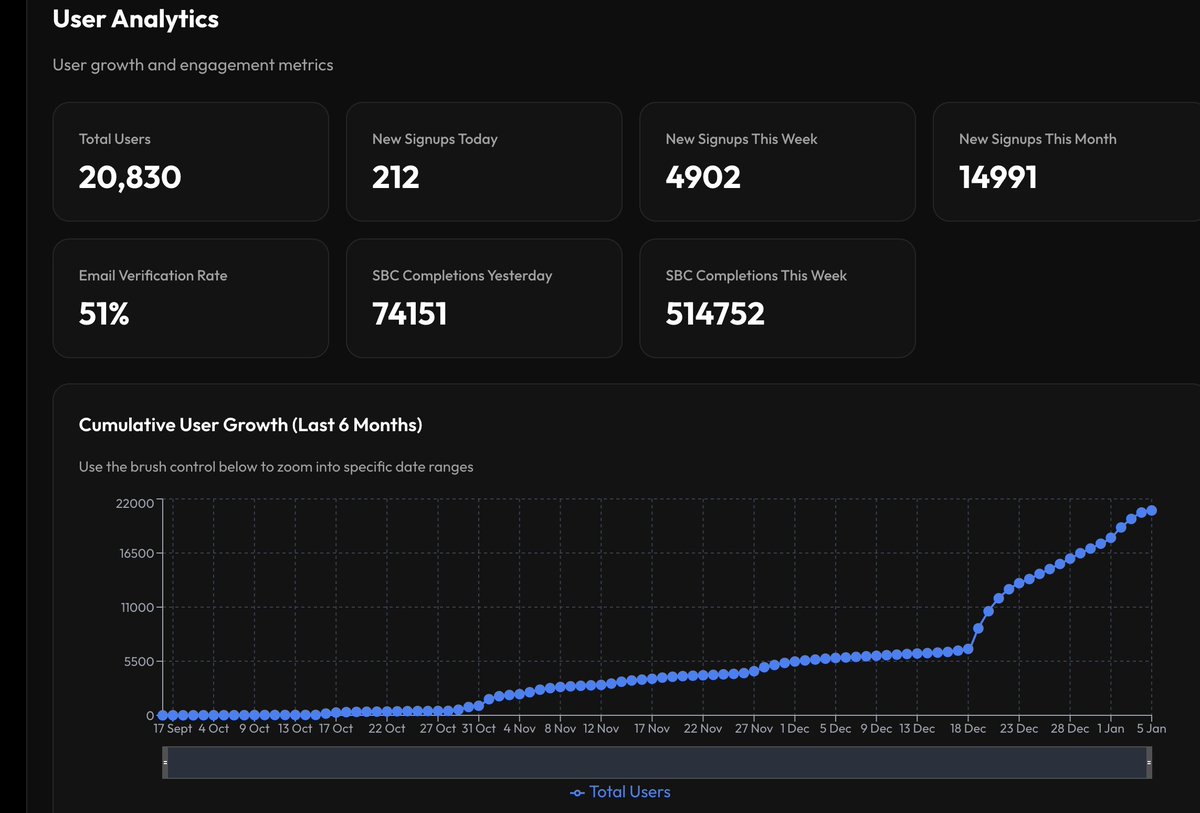Click the data point at 18 Dec
1200x813 pixels.
pos(968,649)
